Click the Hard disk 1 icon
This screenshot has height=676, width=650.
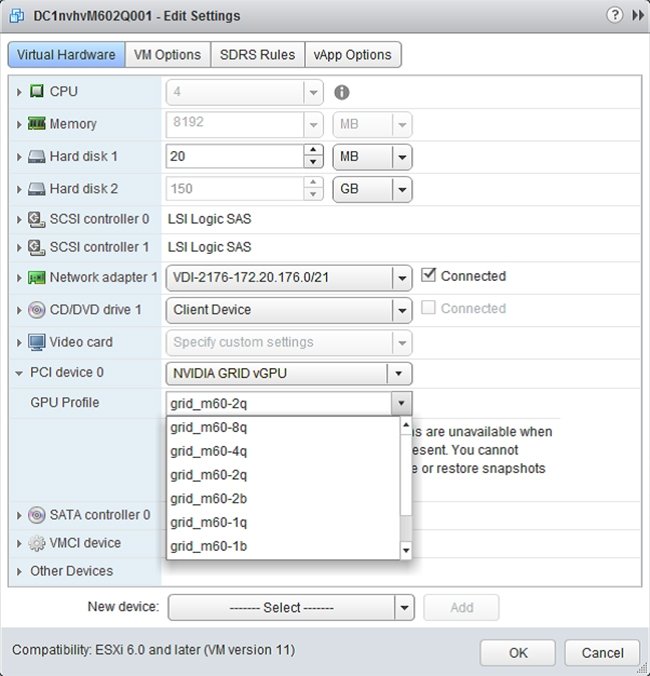pyautogui.click(x=36, y=157)
